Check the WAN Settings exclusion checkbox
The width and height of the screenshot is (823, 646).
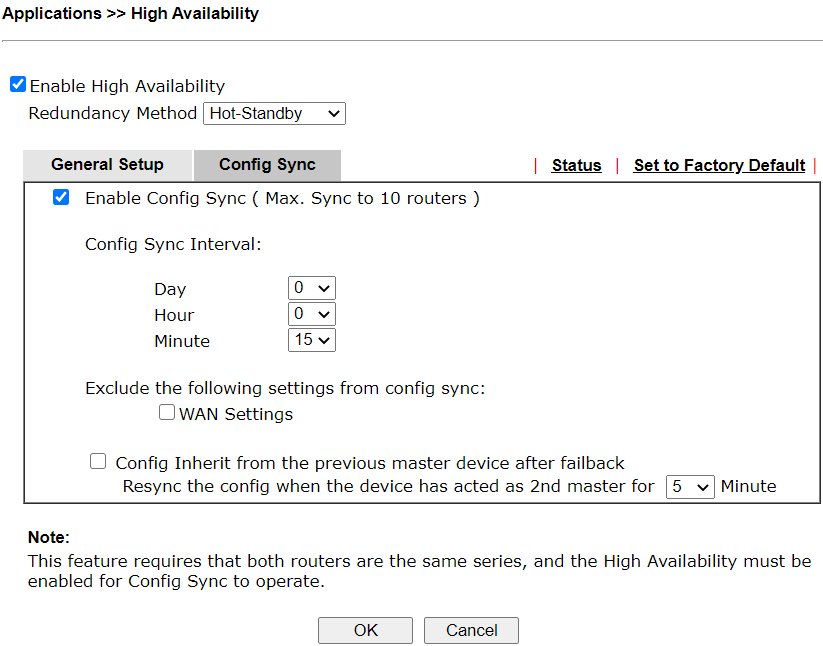click(166, 412)
